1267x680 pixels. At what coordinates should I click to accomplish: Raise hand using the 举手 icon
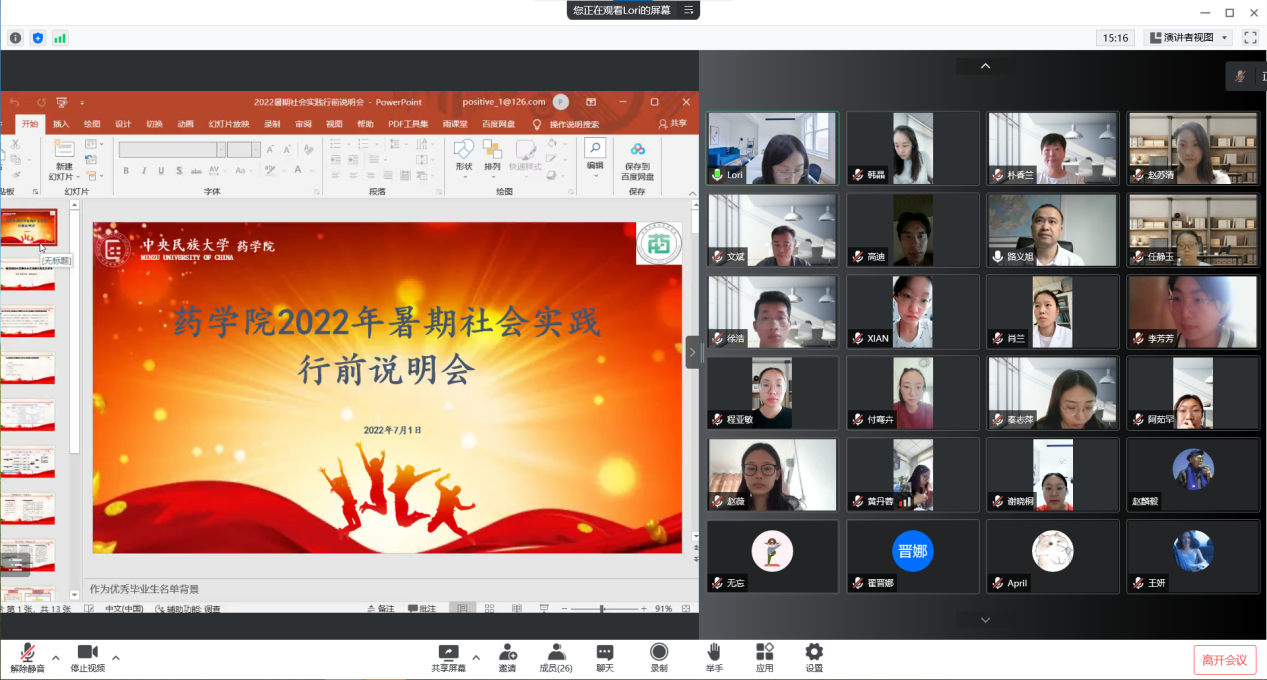(713, 653)
